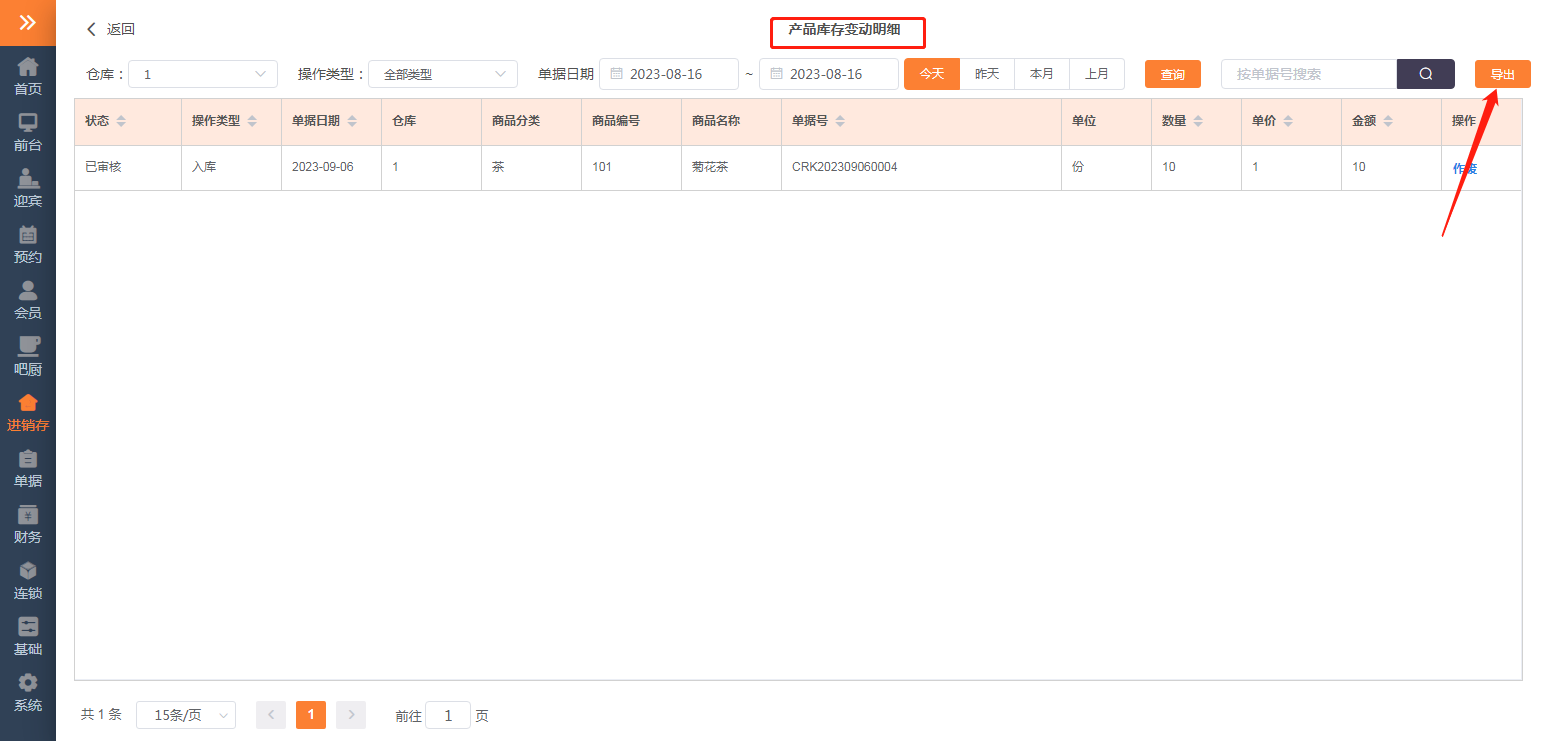Focus the 前往 page number input
1541x741 pixels.
click(x=448, y=715)
